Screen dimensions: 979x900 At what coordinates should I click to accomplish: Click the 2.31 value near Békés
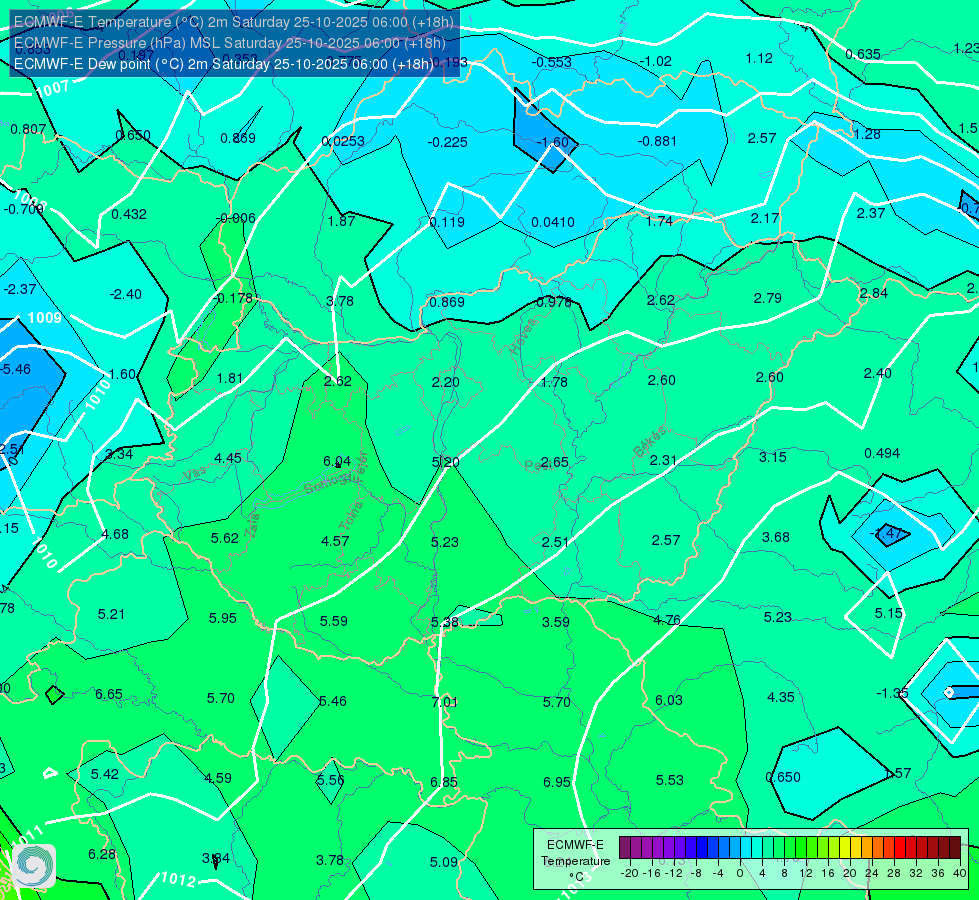point(663,460)
